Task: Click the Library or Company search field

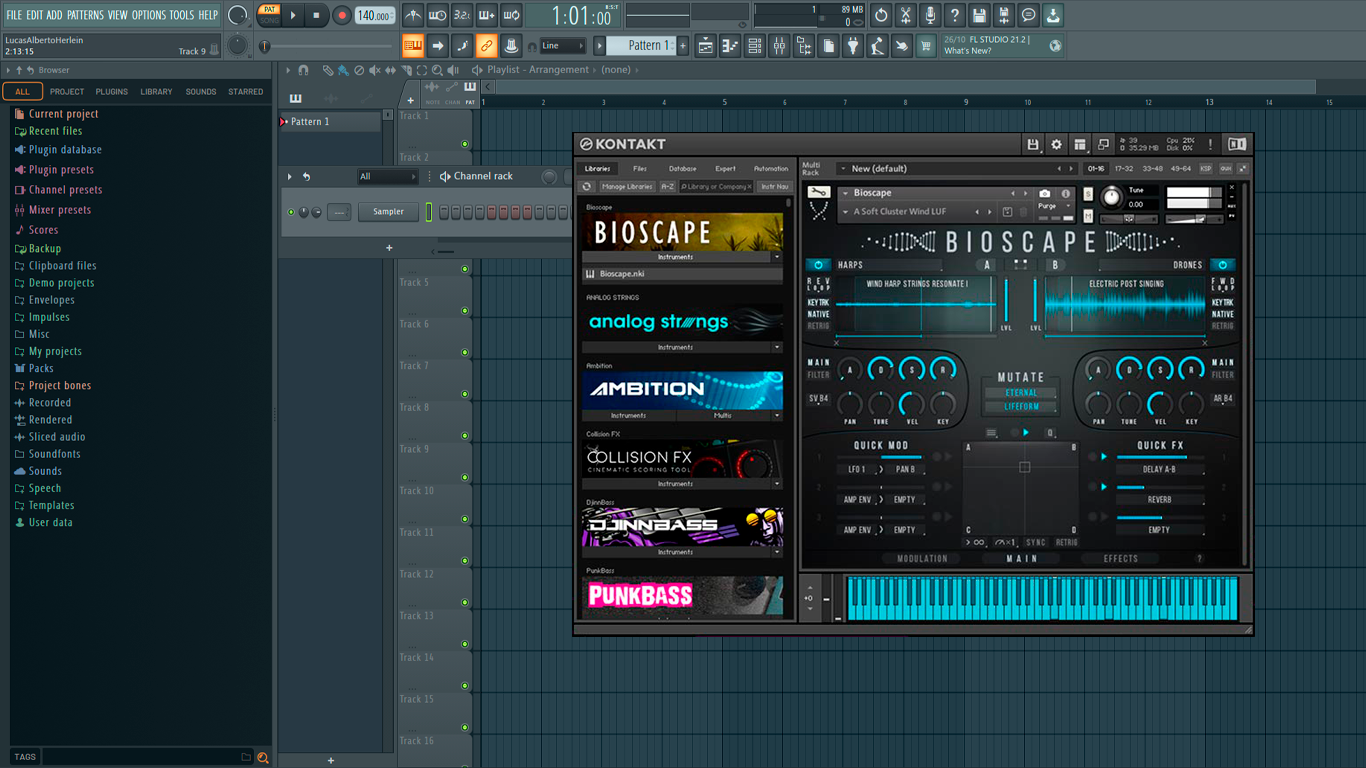Action: pos(716,186)
